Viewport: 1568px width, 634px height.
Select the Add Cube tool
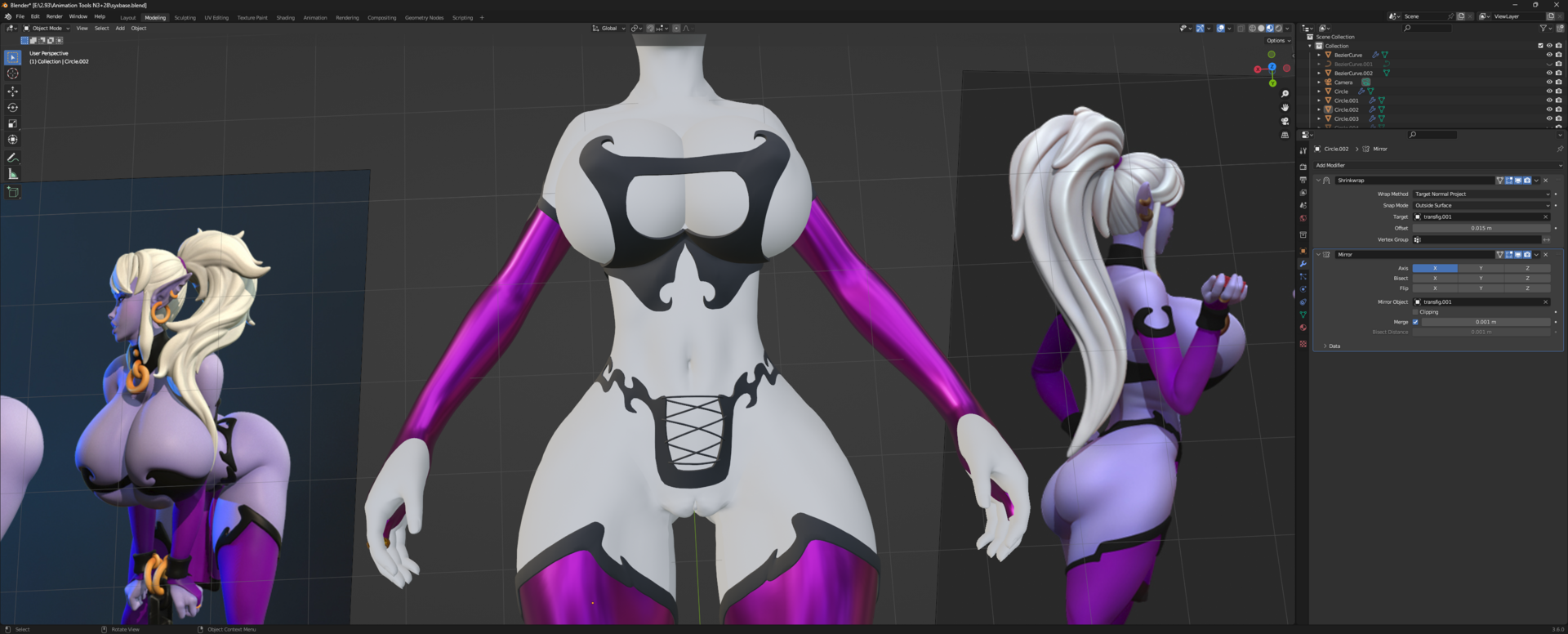pos(13,192)
